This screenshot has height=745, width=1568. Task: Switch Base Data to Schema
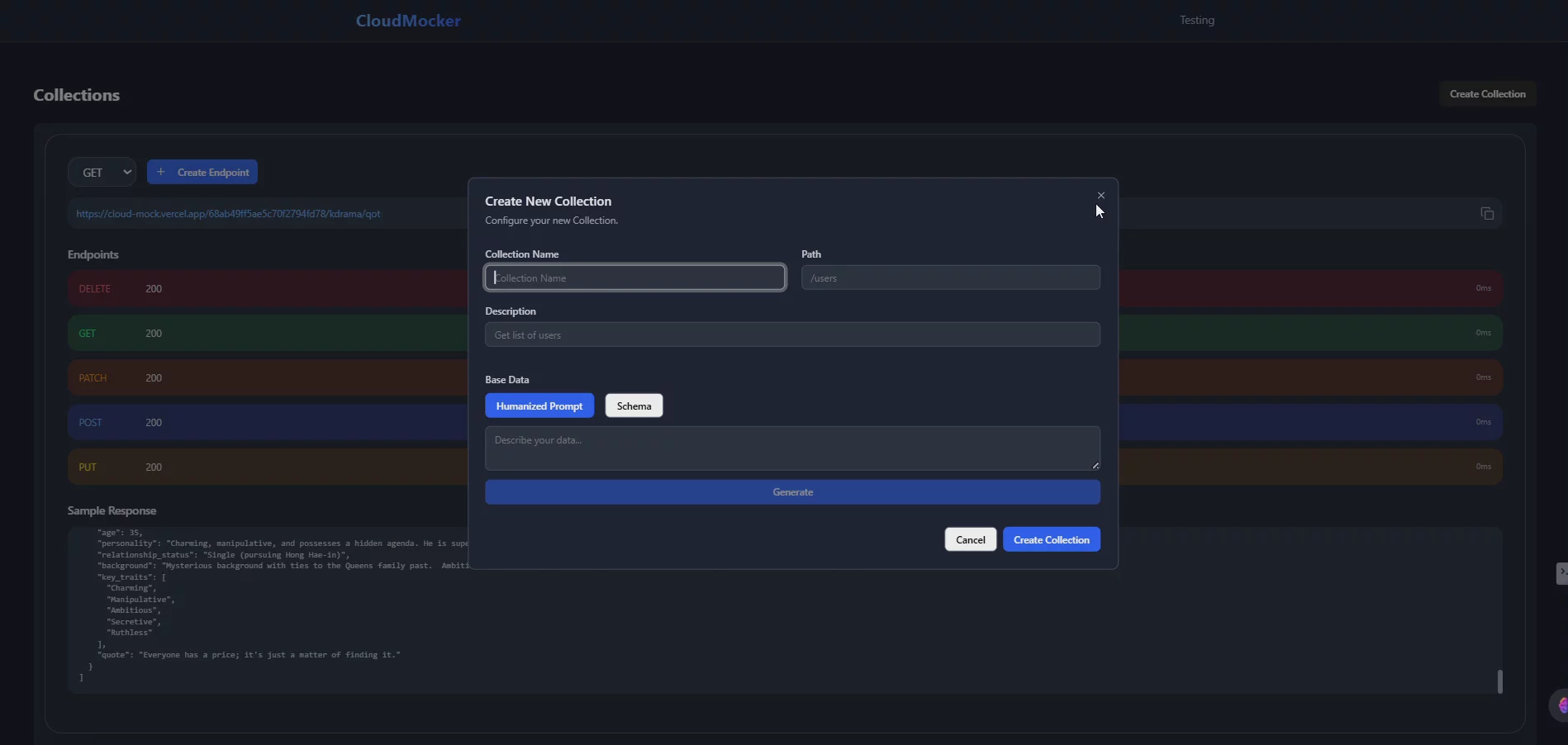(634, 406)
